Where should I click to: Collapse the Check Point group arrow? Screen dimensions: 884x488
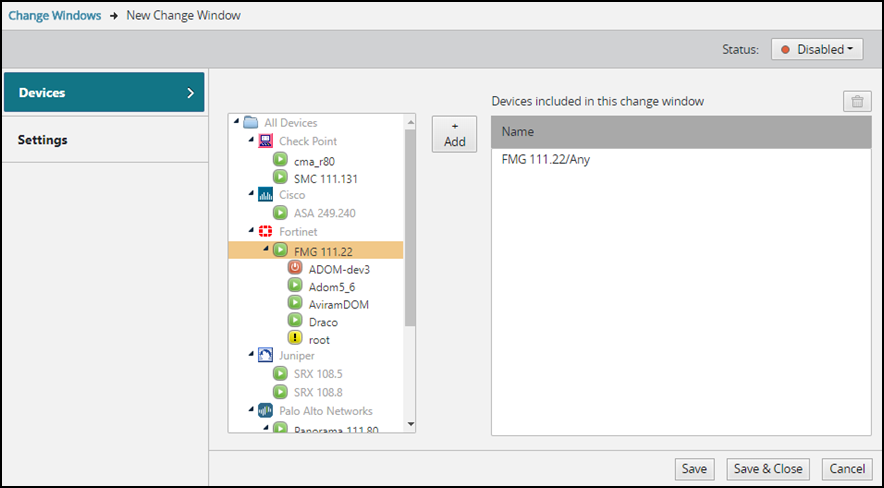[x=251, y=141]
